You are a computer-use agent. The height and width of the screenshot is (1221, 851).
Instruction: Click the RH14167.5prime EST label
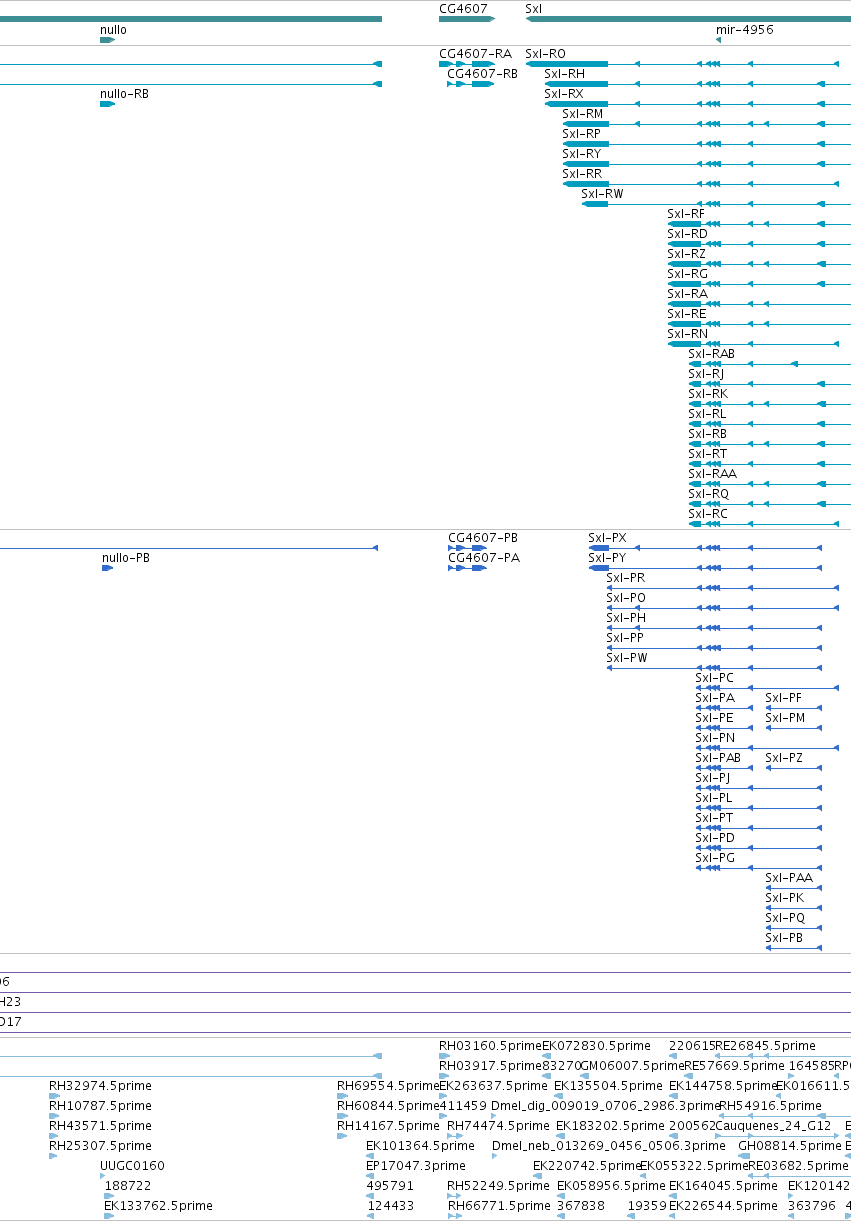(389, 1126)
